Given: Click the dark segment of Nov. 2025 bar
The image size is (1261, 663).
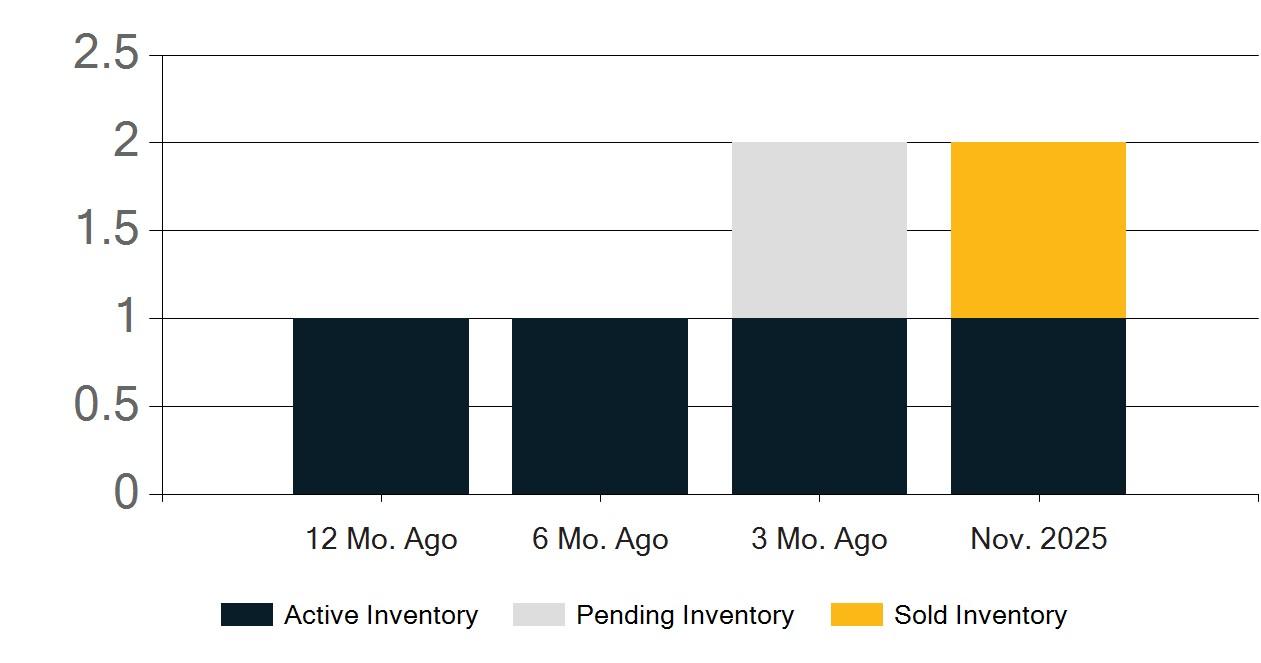Looking at the screenshot, I should (x=1038, y=406).
